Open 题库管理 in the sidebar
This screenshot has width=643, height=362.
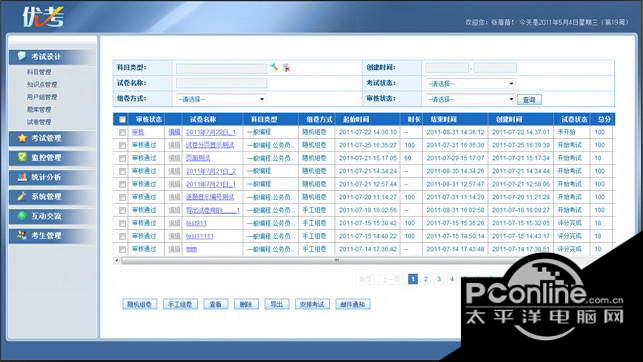[39, 109]
